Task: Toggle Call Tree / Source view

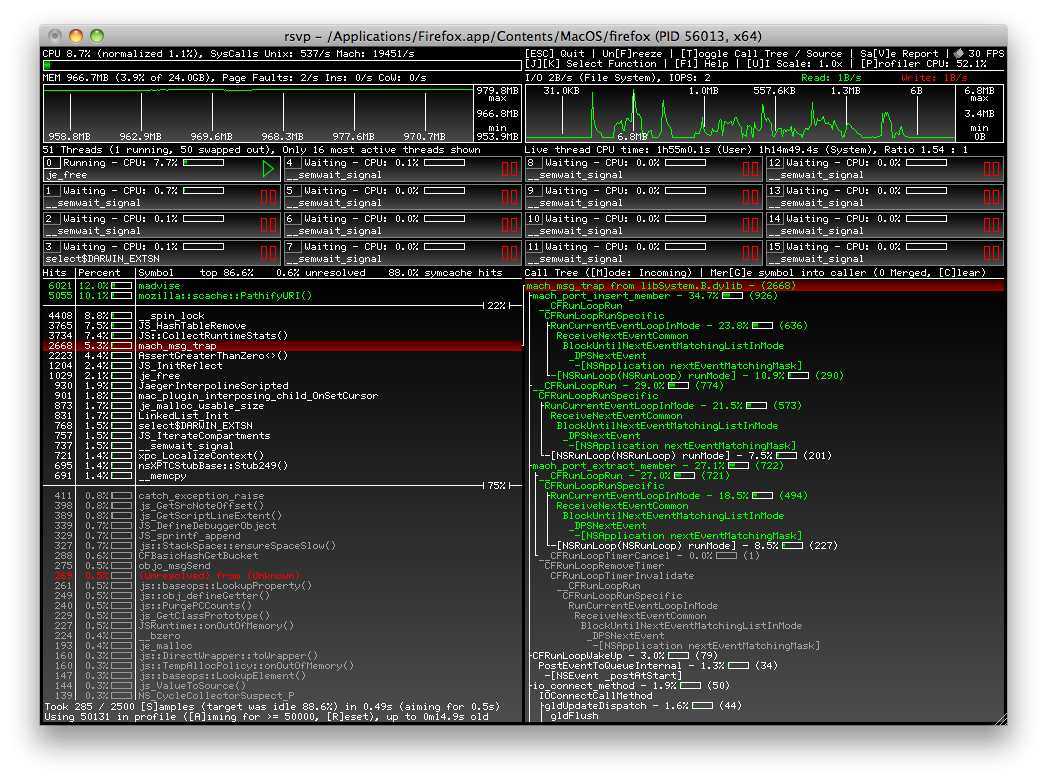Action: point(761,53)
